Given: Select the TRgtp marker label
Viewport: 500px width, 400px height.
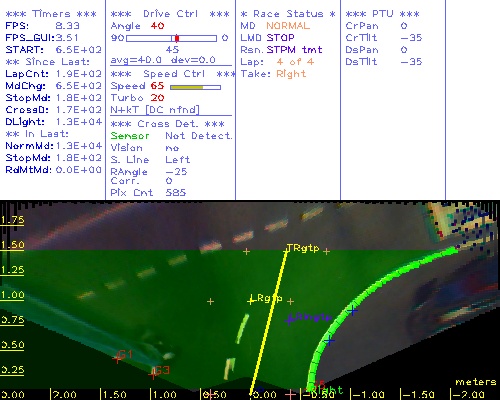Looking at the screenshot, I should (x=303, y=248).
